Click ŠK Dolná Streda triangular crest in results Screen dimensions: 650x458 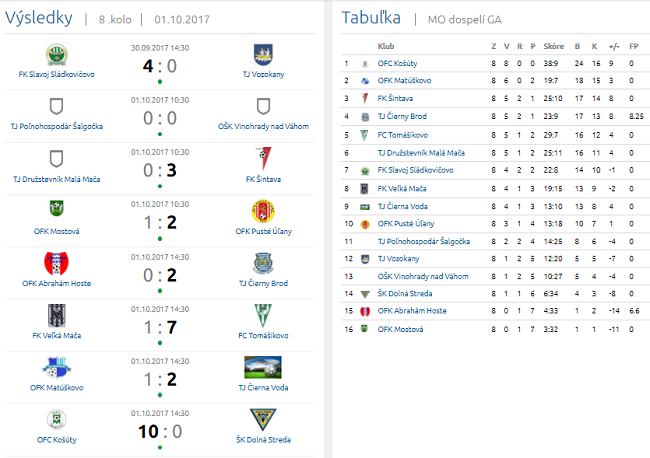click(262, 418)
